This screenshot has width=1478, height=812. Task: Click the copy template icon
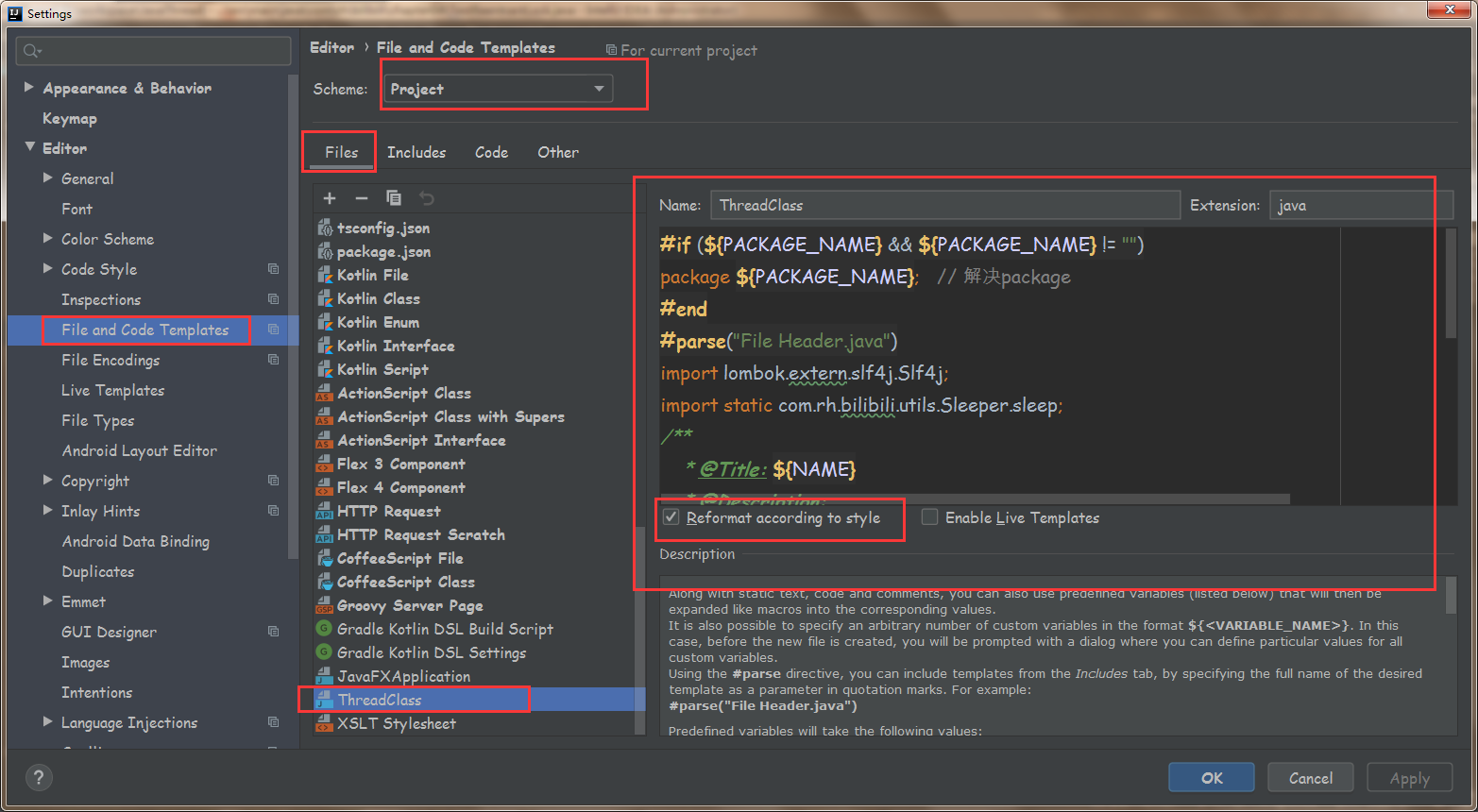click(394, 198)
